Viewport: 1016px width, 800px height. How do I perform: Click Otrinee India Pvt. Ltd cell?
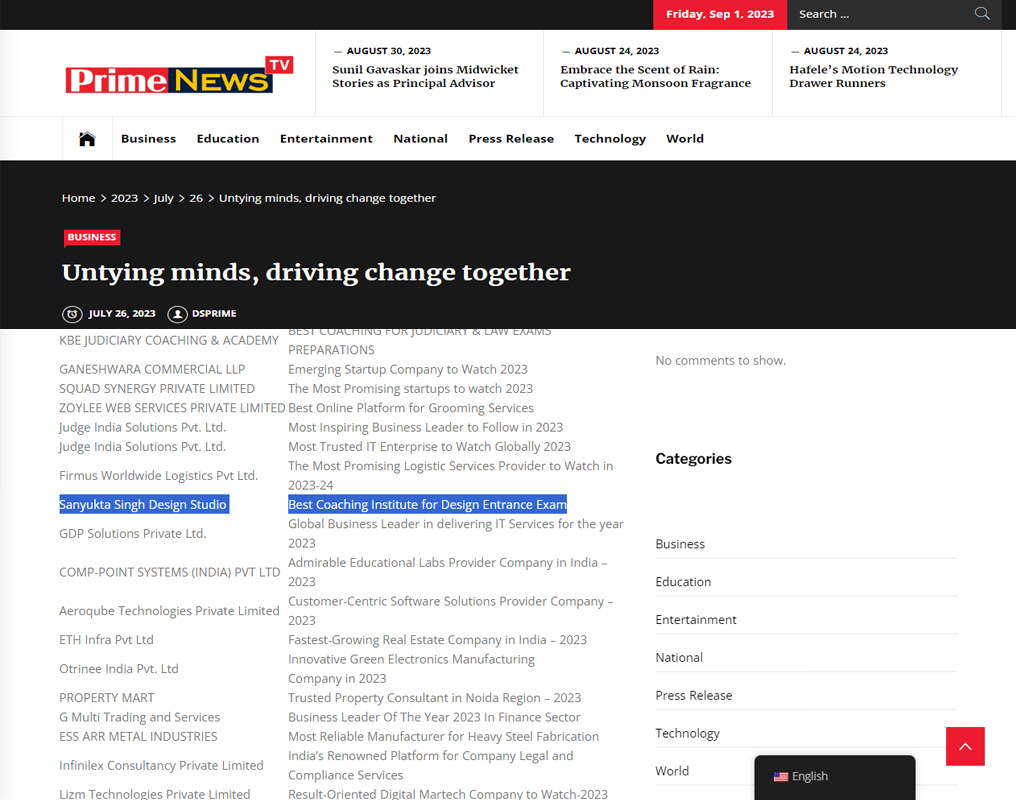pyautogui.click(x=119, y=669)
